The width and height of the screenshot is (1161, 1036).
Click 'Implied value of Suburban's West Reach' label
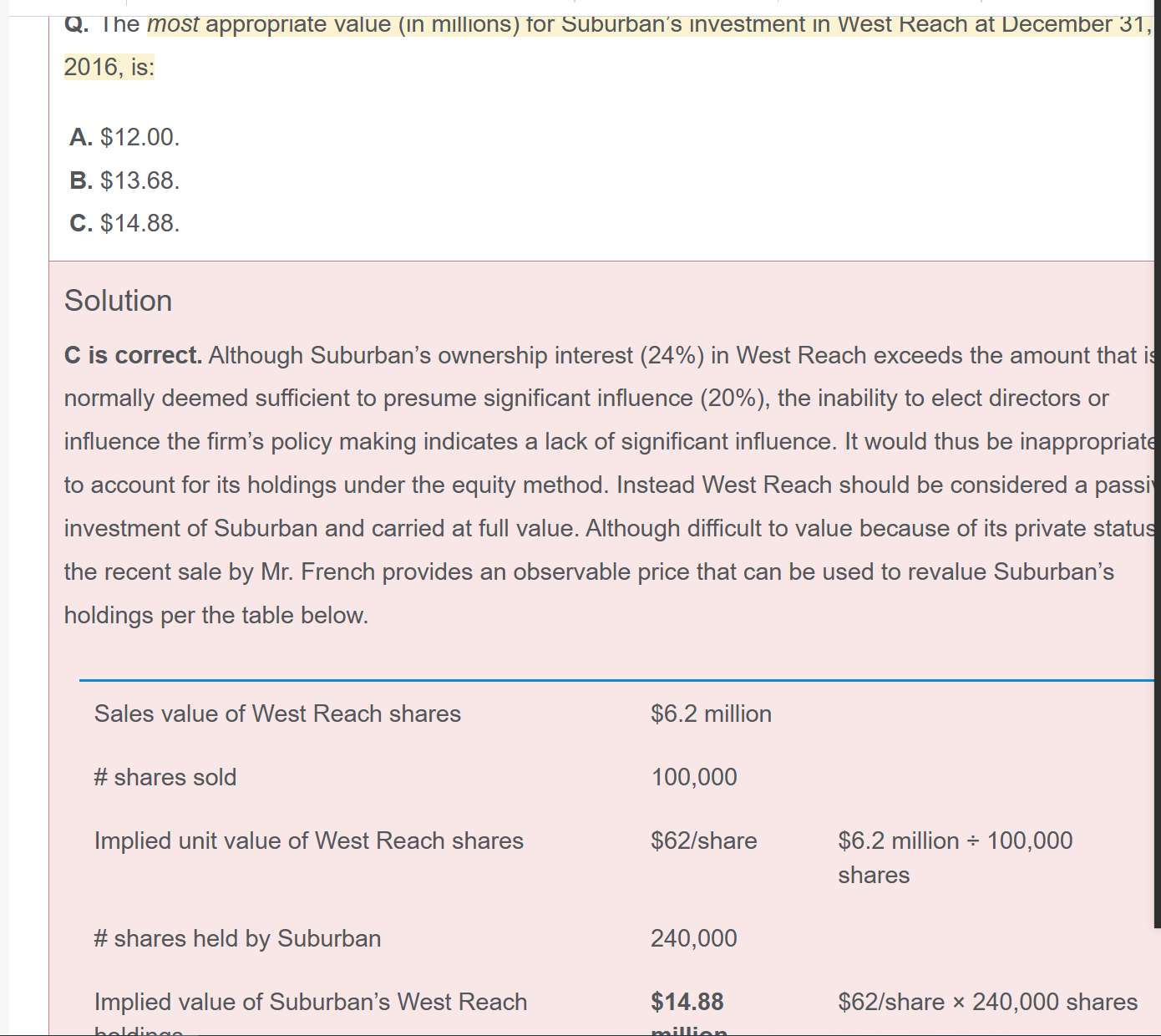pyautogui.click(x=311, y=1002)
